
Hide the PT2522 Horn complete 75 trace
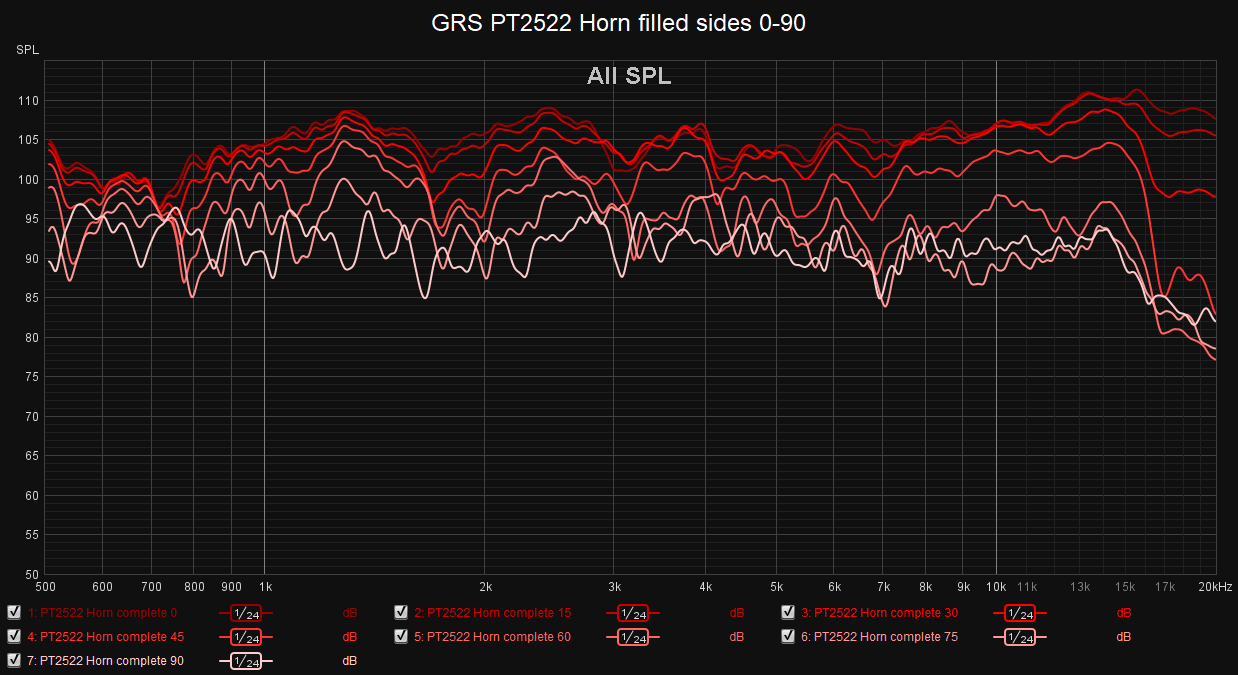788,636
